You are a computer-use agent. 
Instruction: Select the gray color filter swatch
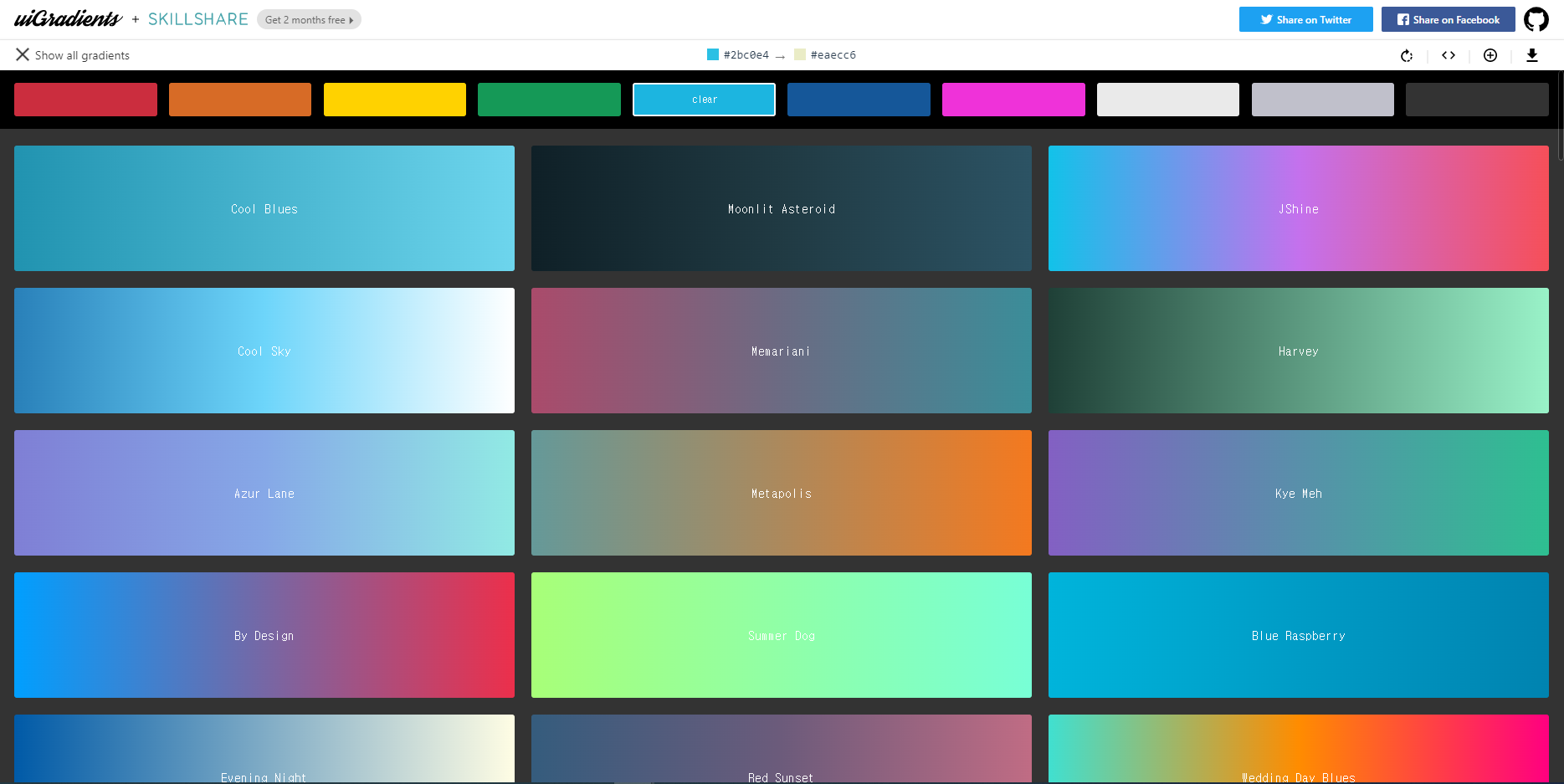click(1323, 100)
